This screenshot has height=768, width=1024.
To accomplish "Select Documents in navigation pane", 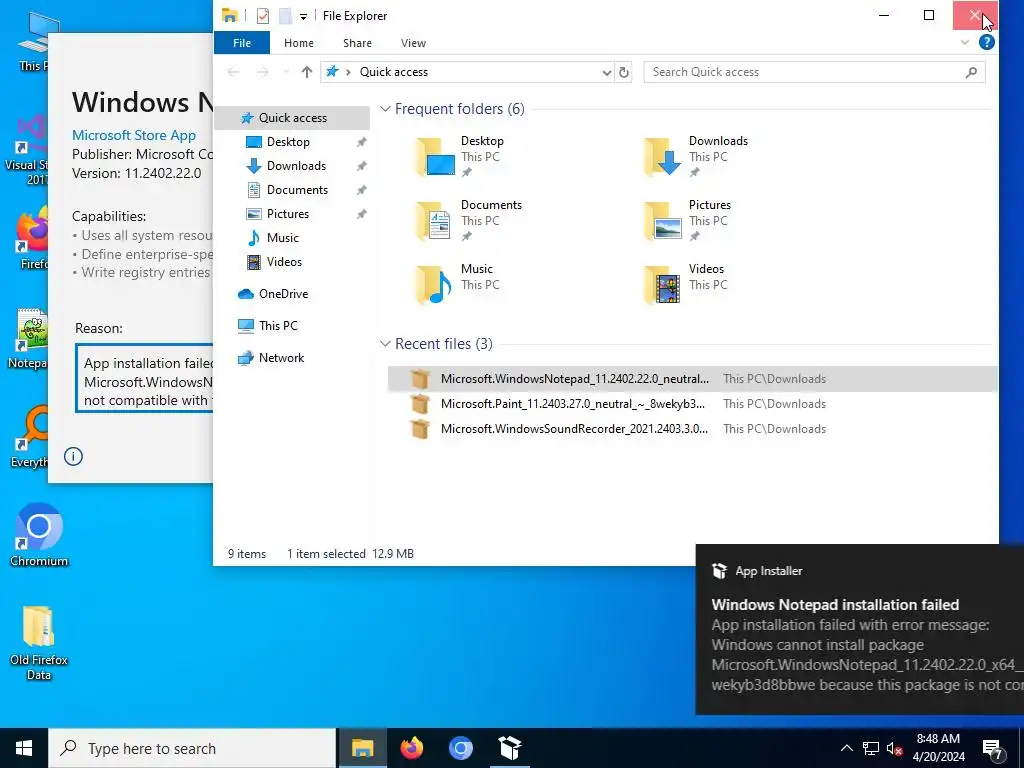I will [297, 190].
